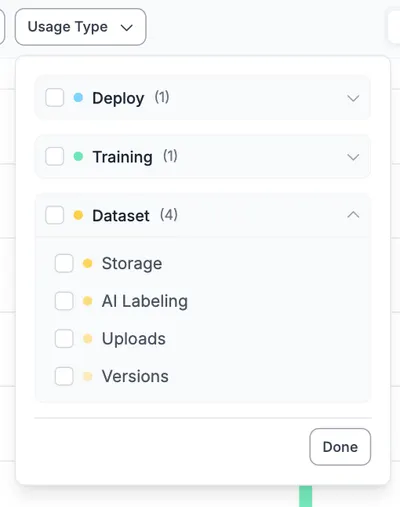Click the green Training color dot
Viewport: 400px width, 507px height.
[78, 156]
